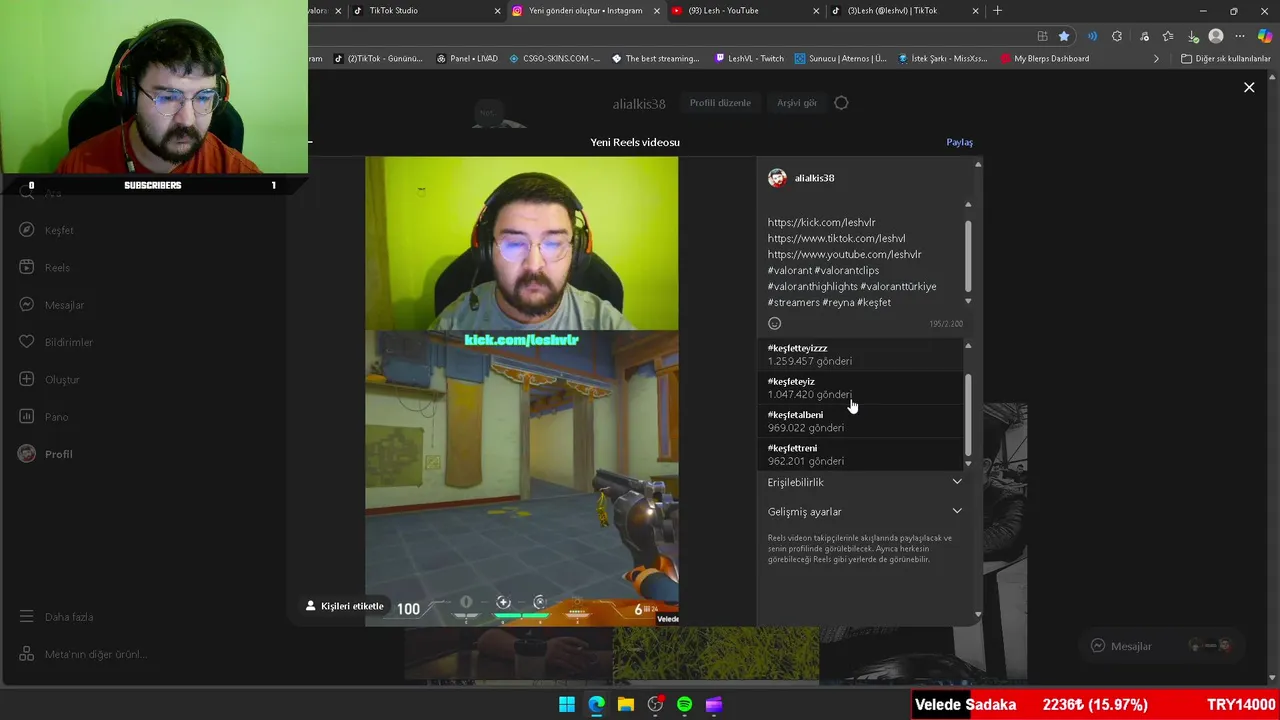Open Daha fazla menu in the sidebar
The width and height of the screenshot is (1280, 720).
click(x=56, y=617)
